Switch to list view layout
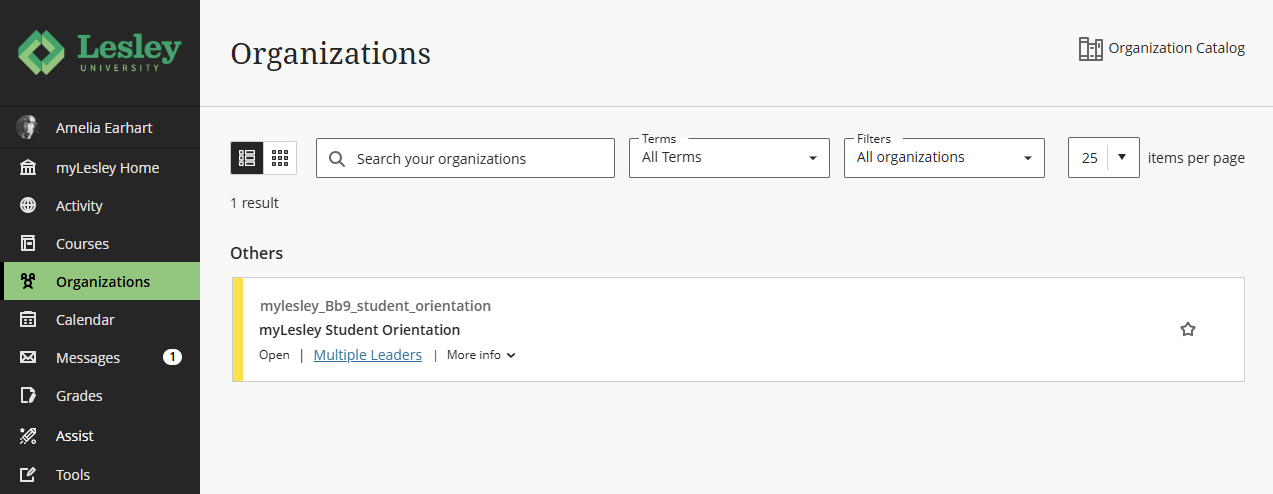The image size is (1273, 494). tap(247, 158)
